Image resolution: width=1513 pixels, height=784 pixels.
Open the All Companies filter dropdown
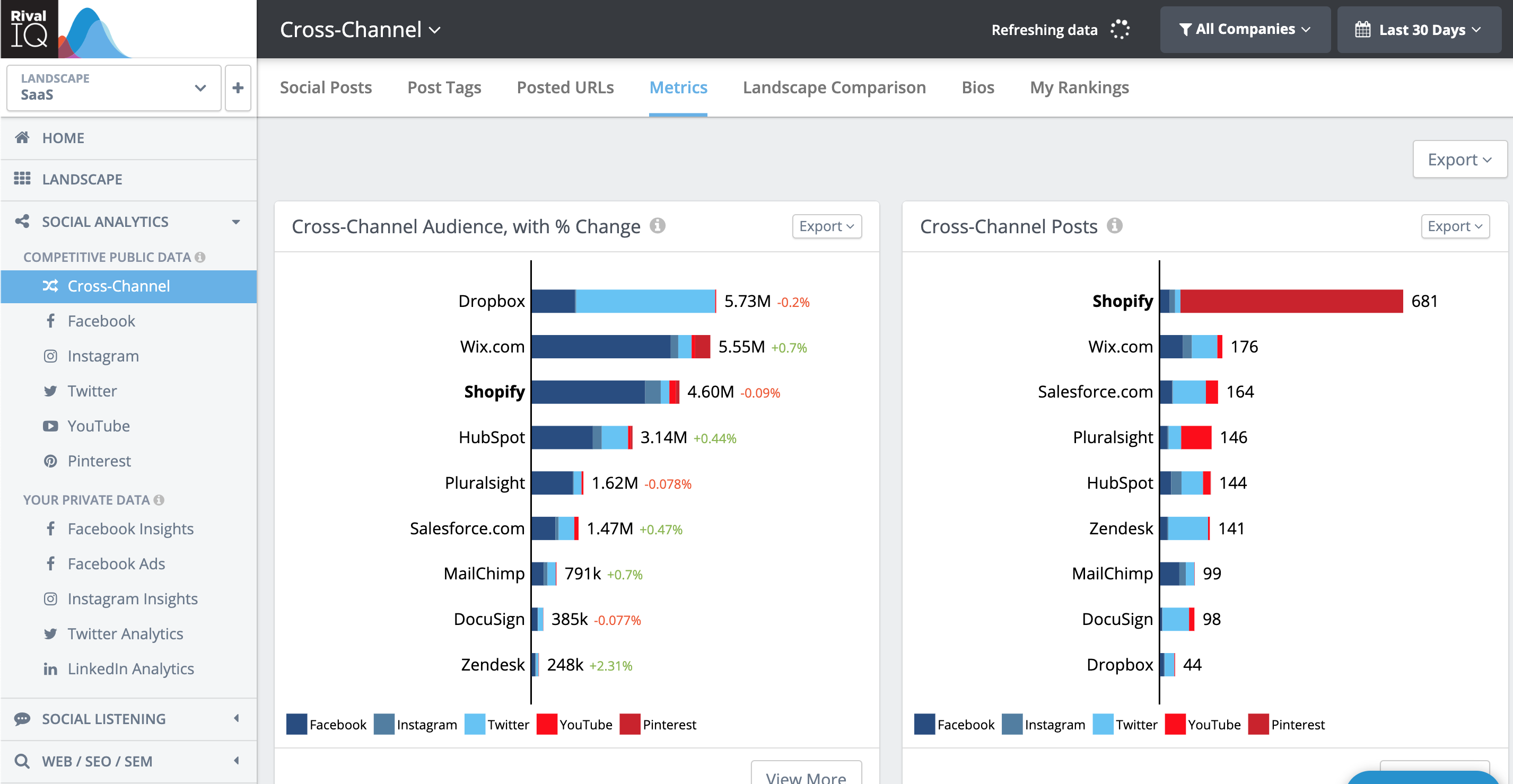(x=1245, y=29)
